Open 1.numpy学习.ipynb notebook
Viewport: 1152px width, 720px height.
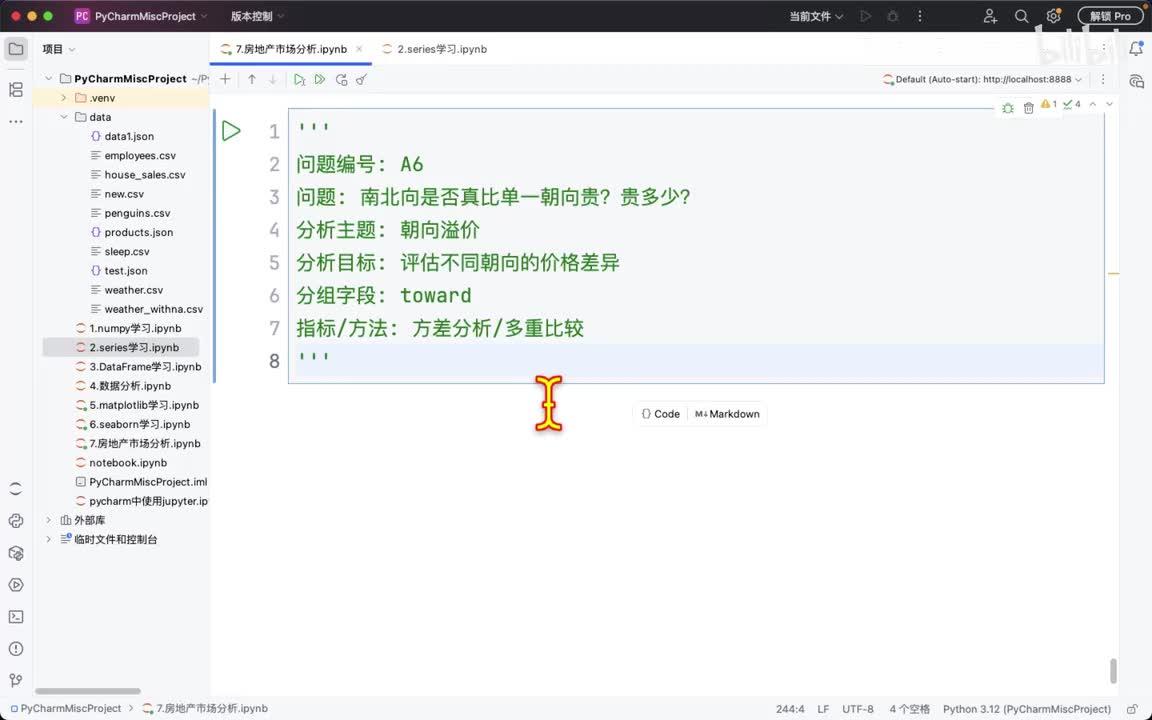point(129,328)
